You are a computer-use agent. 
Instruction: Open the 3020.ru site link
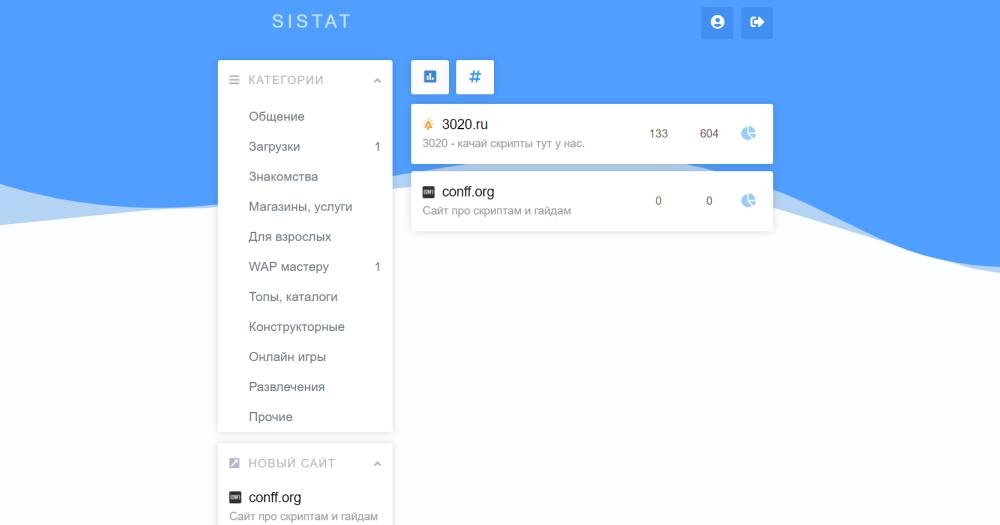[x=465, y=125]
